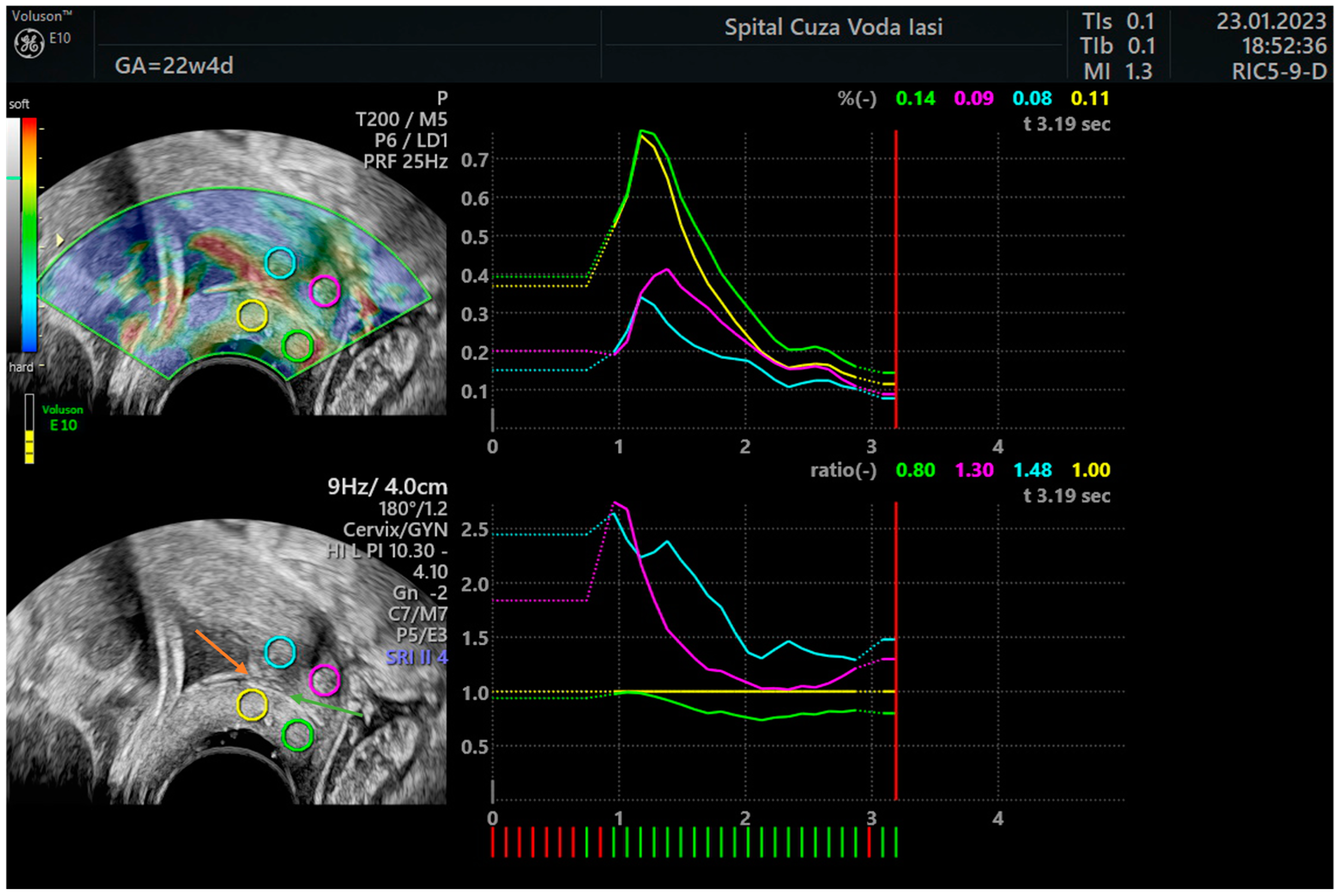The width and height of the screenshot is (1338, 896).
Task: Select cyan ROI circle on elastography image
Action: (x=280, y=263)
